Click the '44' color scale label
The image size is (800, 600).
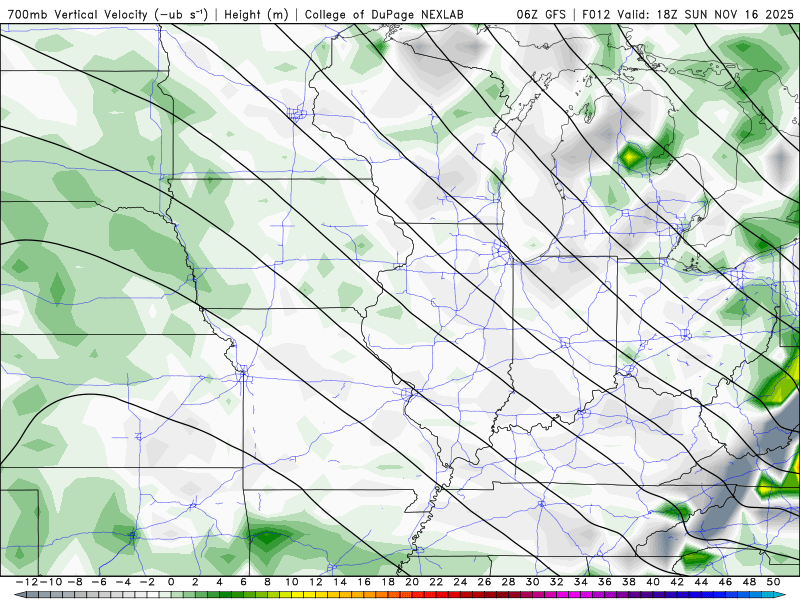coord(701,582)
